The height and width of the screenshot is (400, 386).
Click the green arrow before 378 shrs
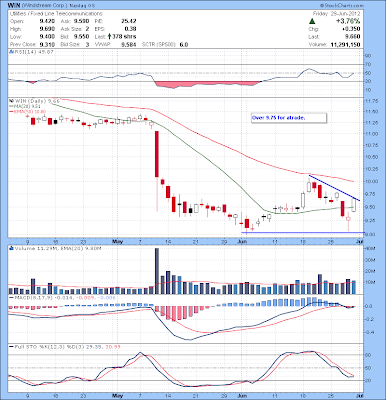click(109, 37)
